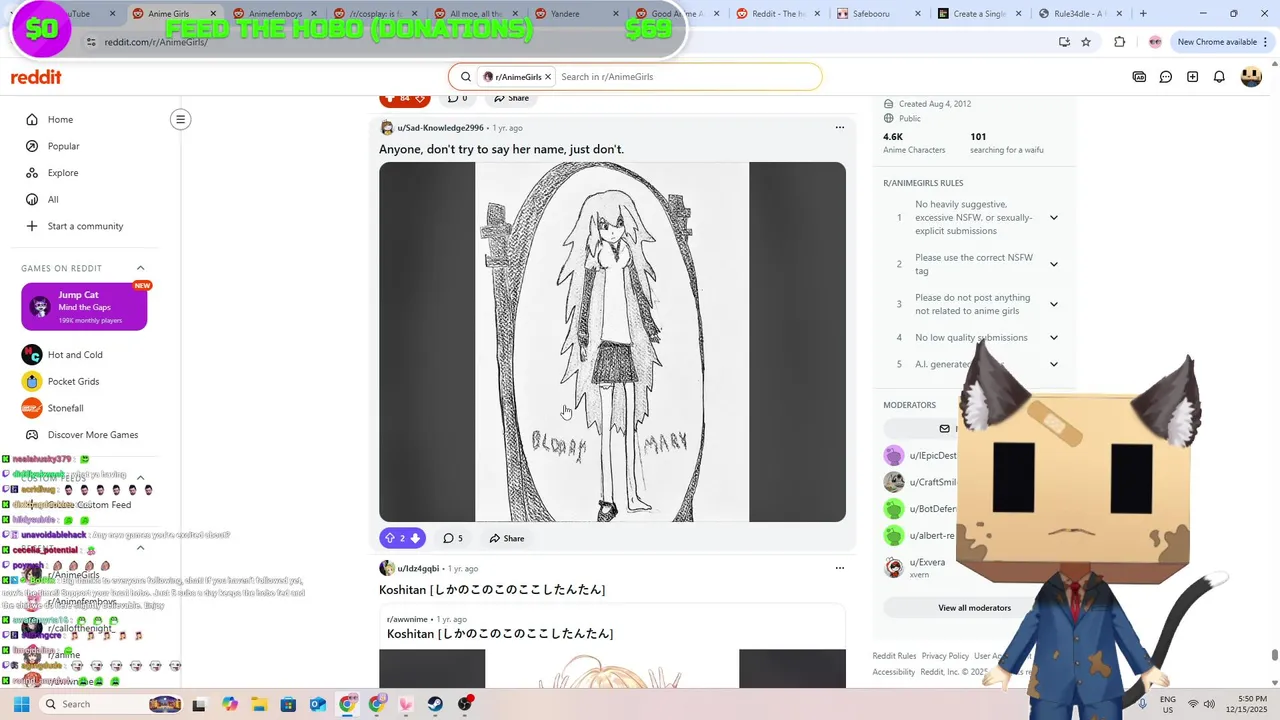Open the advertise icon in header
The width and height of the screenshot is (1280, 720).
(1139, 77)
